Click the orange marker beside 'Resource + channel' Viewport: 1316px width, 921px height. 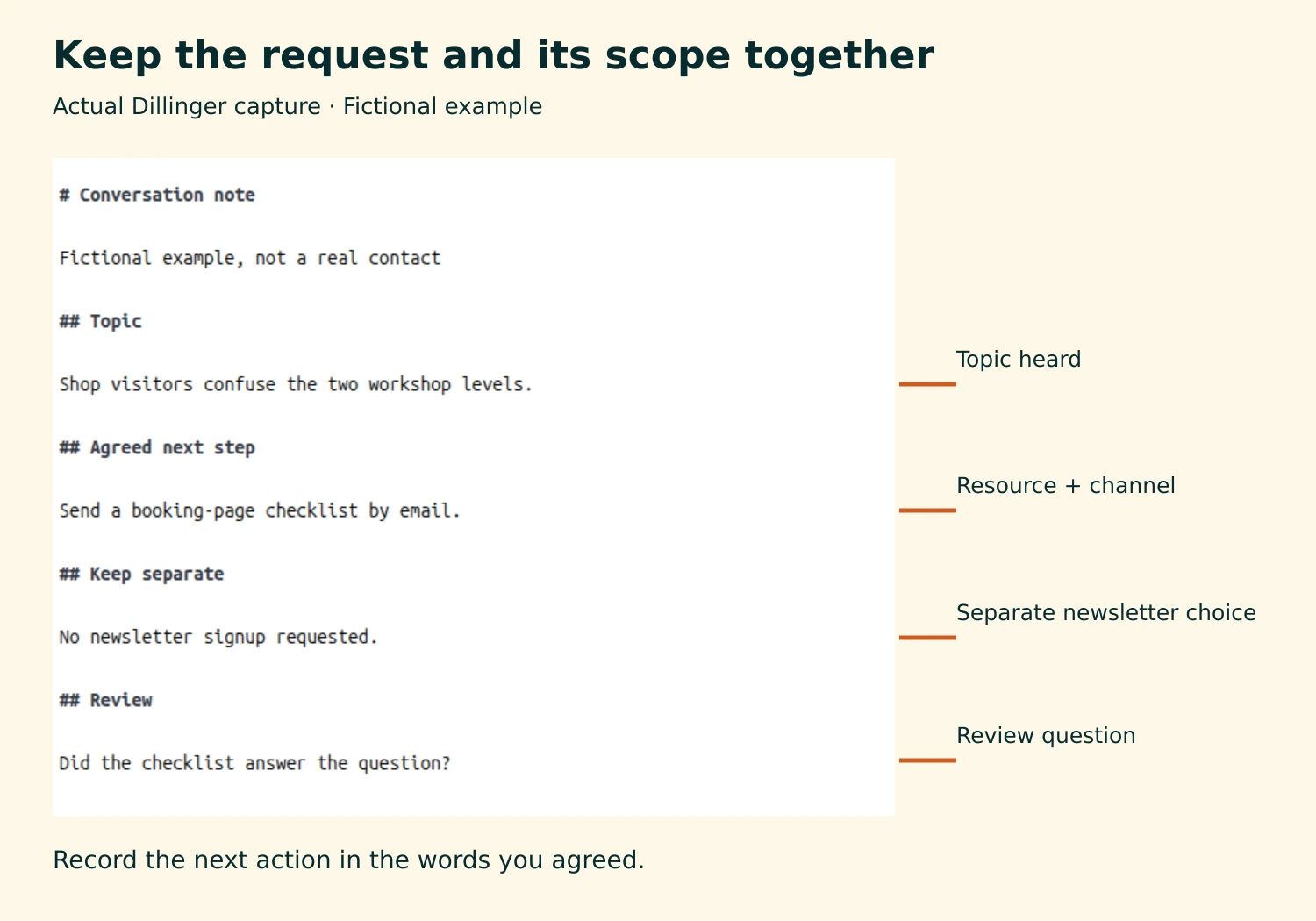coord(927,510)
